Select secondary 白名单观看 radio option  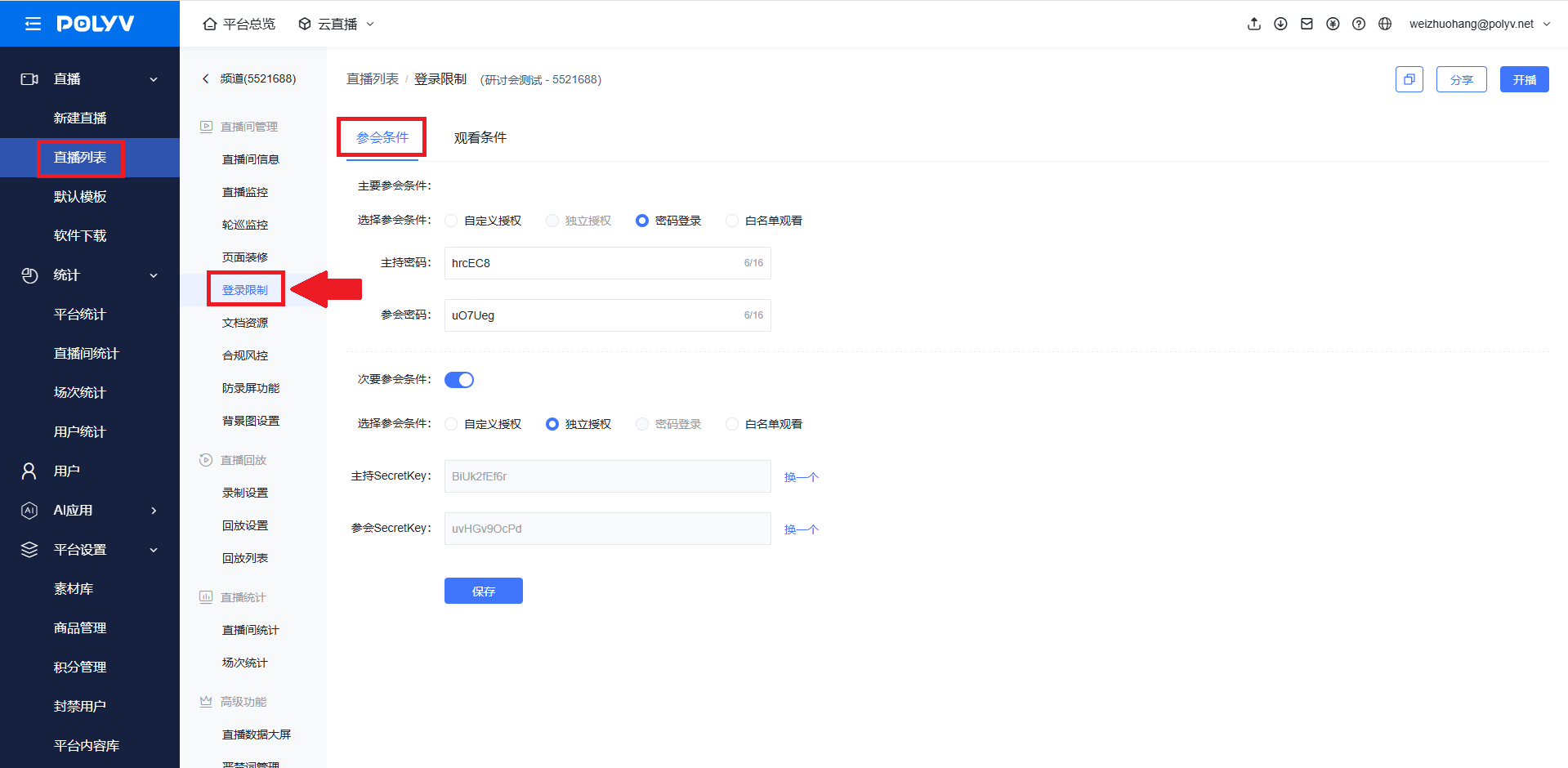[732, 424]
